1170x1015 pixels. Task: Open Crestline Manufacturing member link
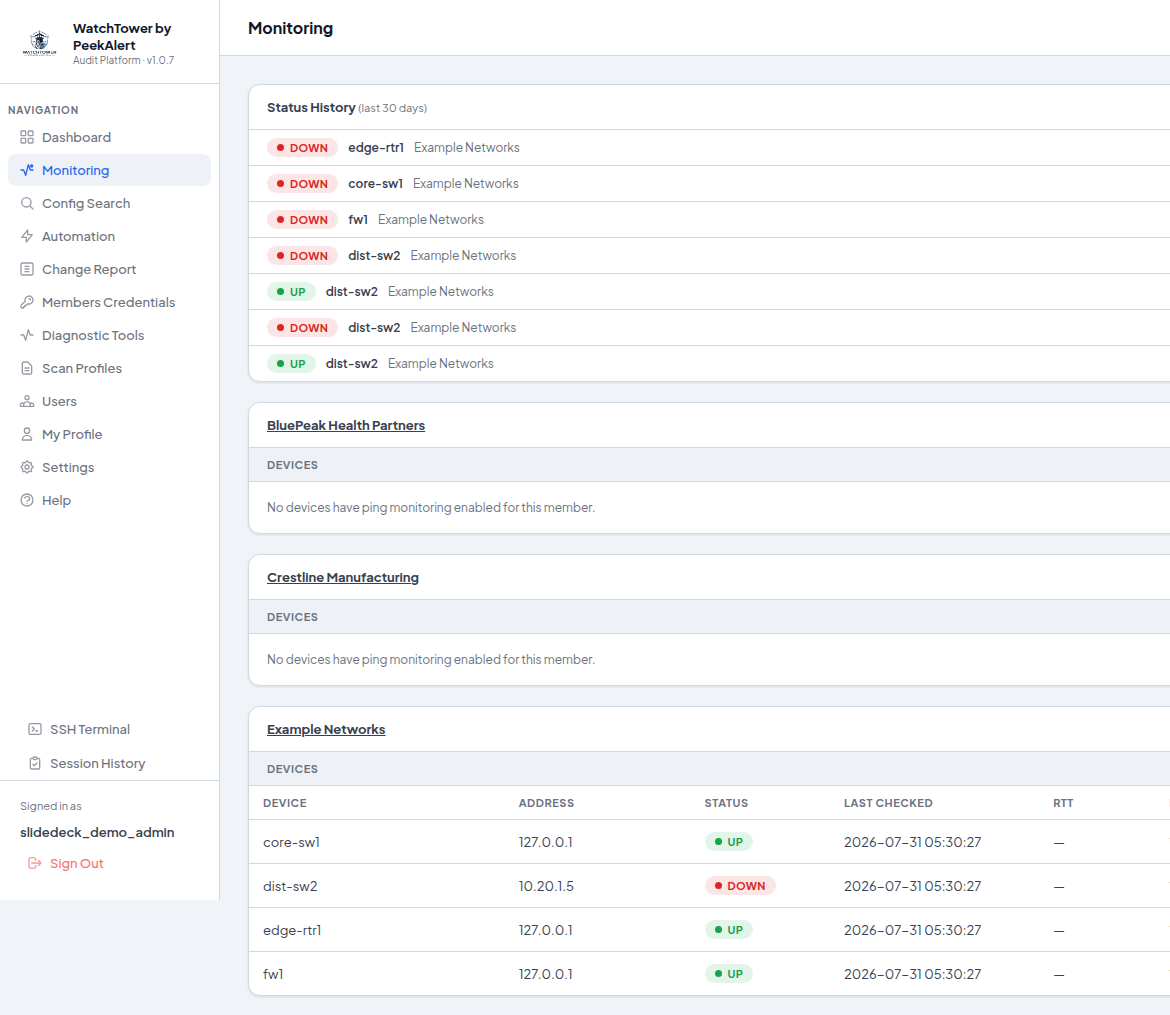point(342,578)
